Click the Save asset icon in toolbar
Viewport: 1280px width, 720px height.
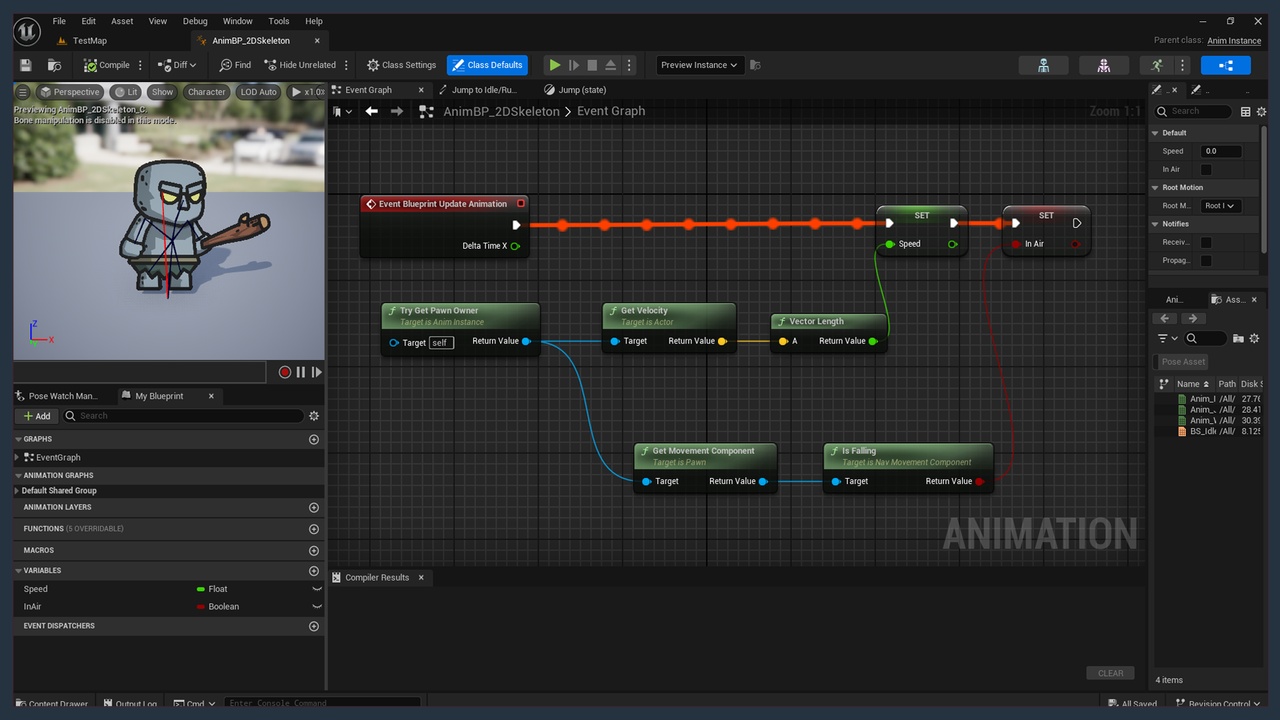26,65
